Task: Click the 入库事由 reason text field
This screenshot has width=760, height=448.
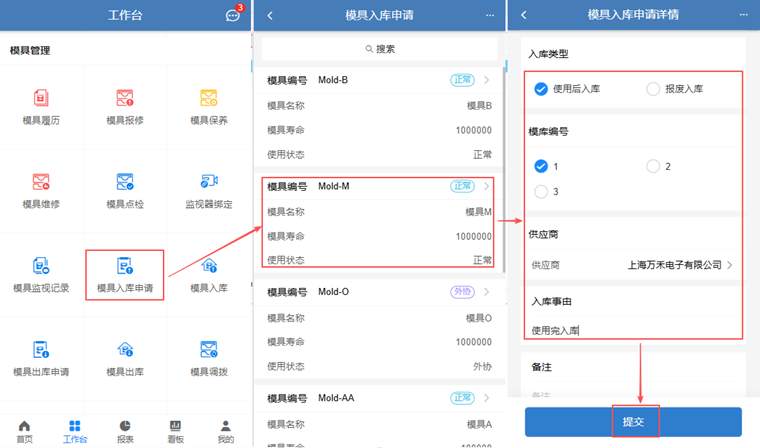Action: (x=632, y=330)
